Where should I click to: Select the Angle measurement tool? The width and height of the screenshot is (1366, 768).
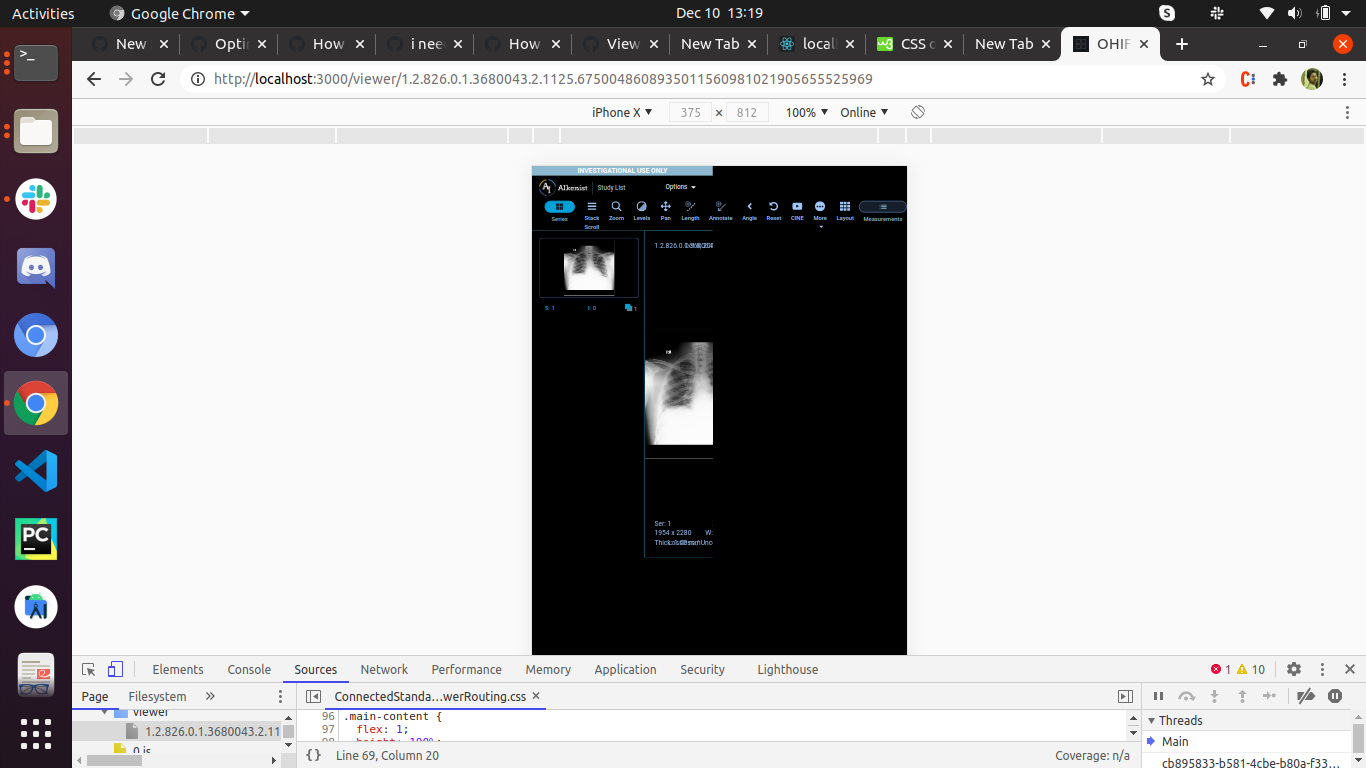point(750,209)
